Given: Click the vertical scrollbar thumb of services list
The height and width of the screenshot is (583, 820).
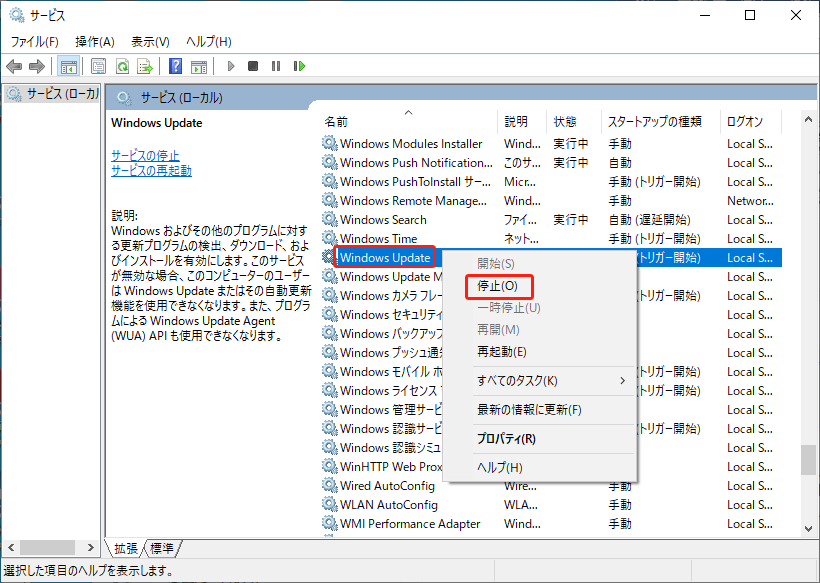Looking at the screenshot, I should pyautogui.click(x=808, y=460).
